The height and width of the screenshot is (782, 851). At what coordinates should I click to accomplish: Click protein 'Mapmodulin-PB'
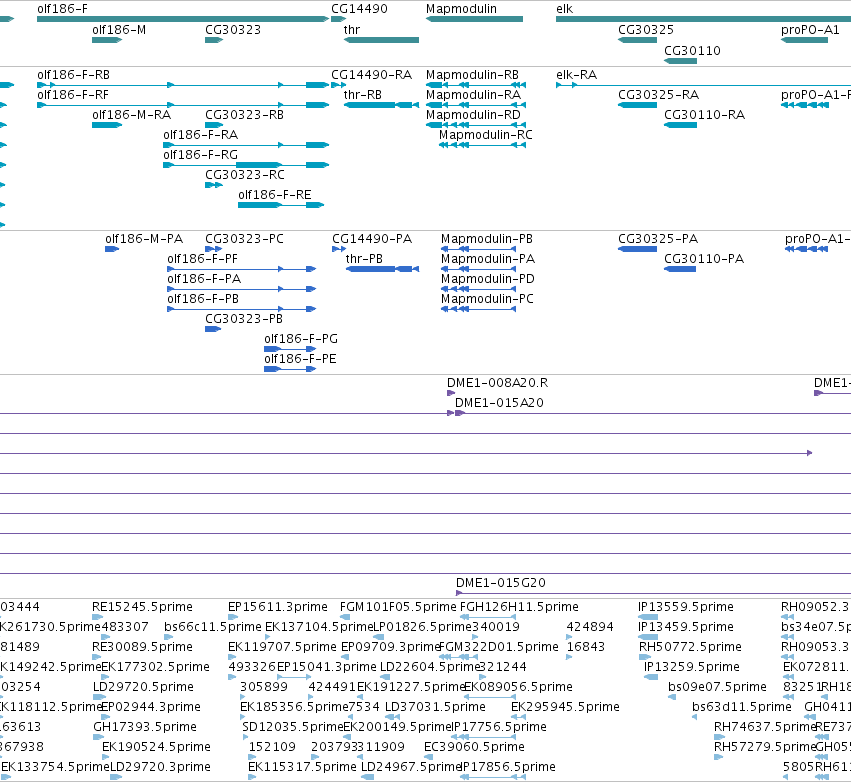click(487, 239)
